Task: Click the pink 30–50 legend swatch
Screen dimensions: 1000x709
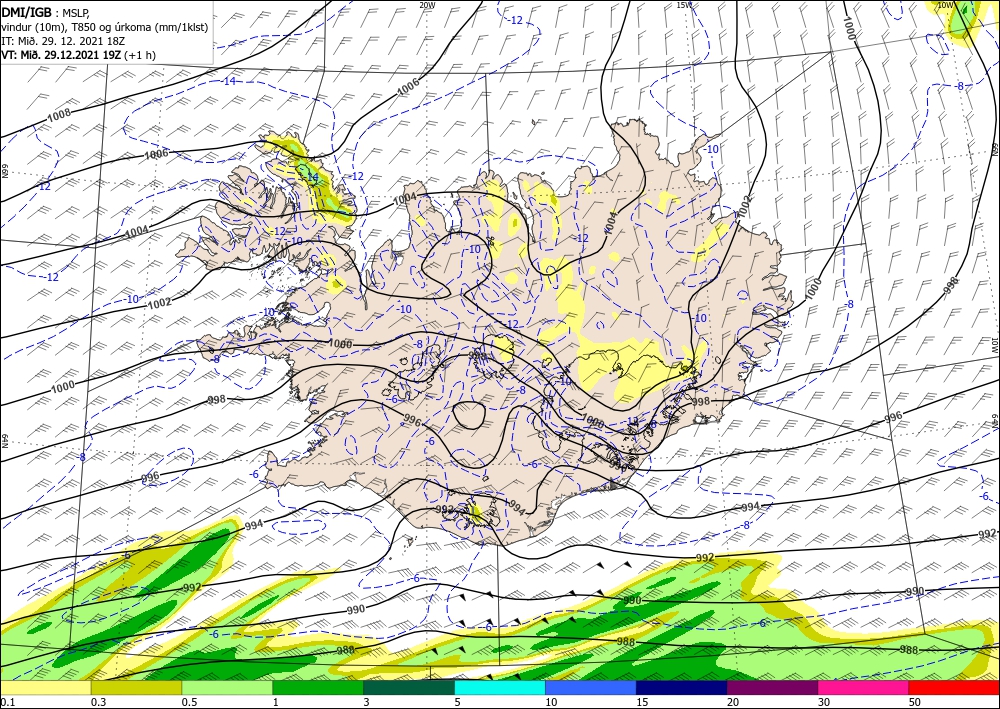Action: click(864, 688)
